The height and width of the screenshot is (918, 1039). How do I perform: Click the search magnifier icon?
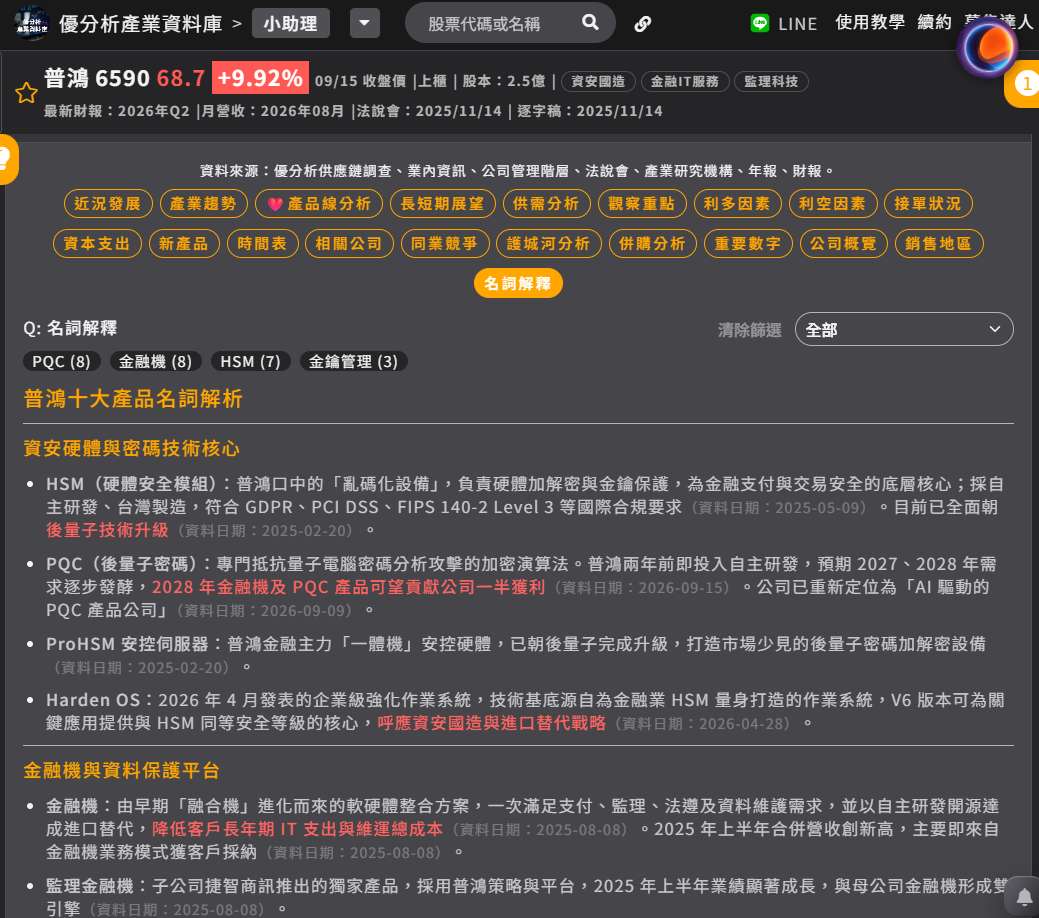click(590, 23)
